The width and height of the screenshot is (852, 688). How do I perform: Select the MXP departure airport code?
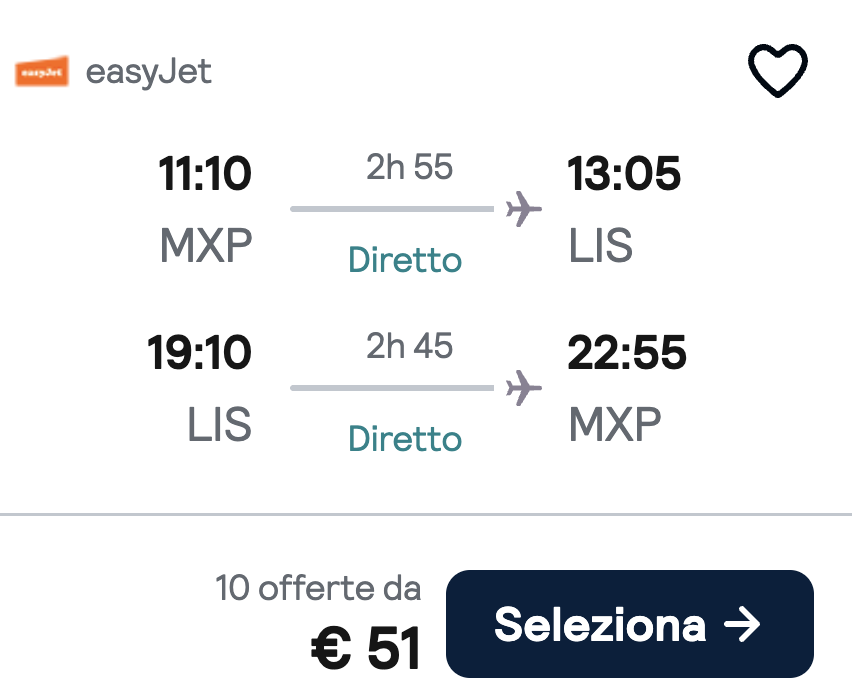click(x=208, y=245)
